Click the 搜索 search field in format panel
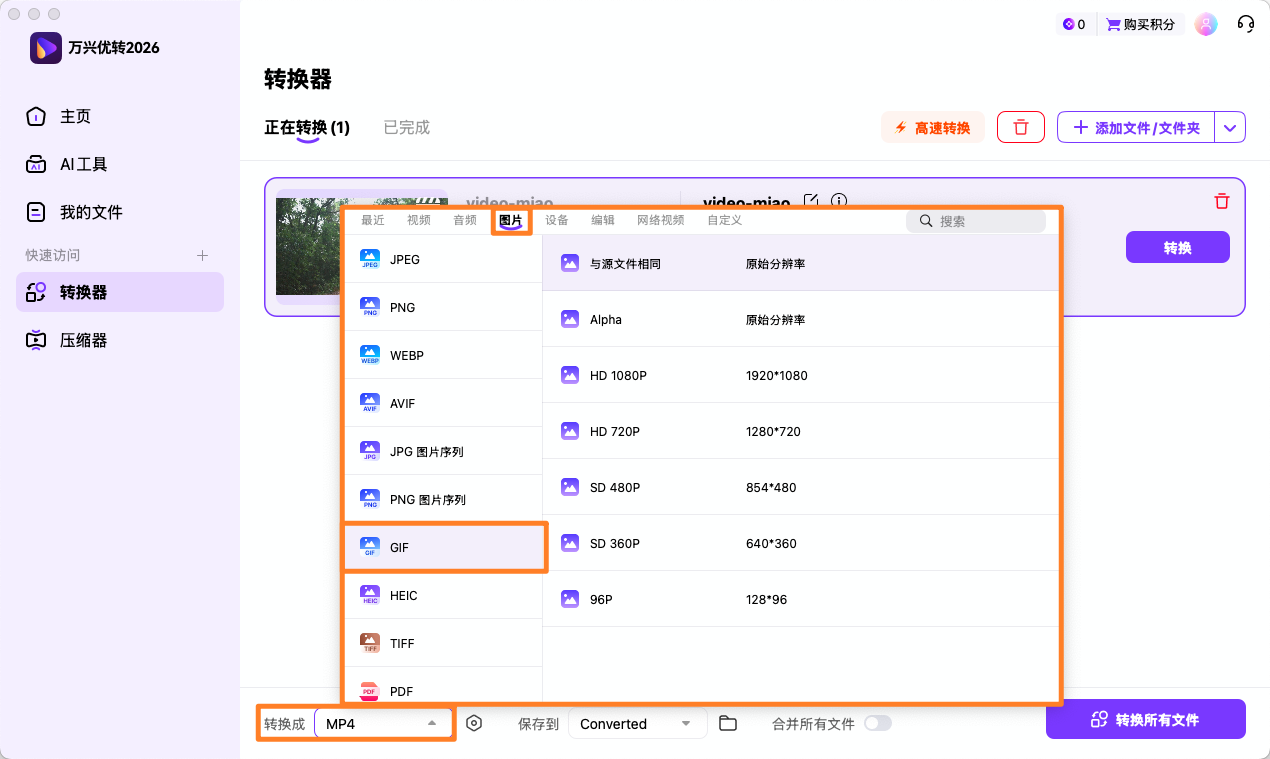This screenshot has height=759, width=1270. pos(976,221)
